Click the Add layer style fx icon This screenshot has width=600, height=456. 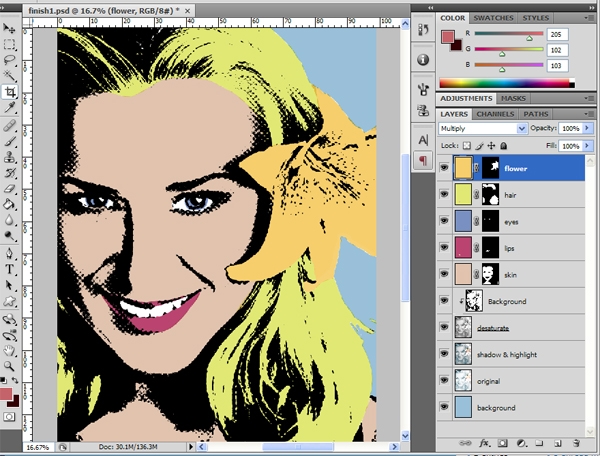pyautogui.click(x=484, y=443)
